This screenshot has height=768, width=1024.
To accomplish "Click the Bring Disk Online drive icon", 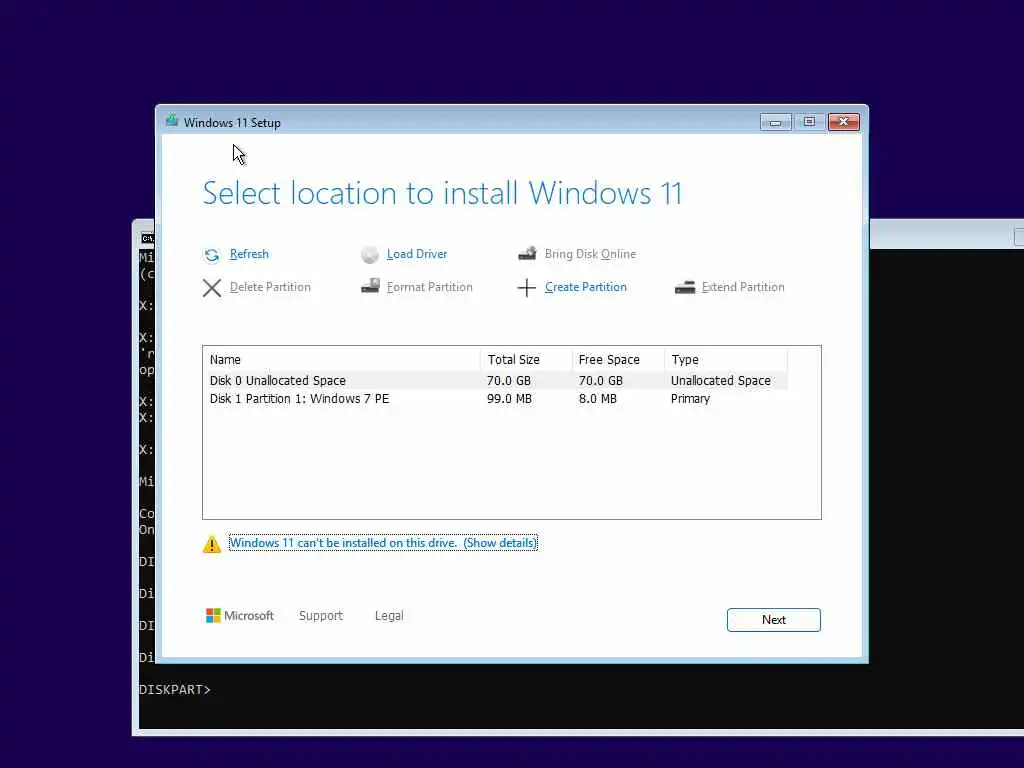I will coord(527,253).
